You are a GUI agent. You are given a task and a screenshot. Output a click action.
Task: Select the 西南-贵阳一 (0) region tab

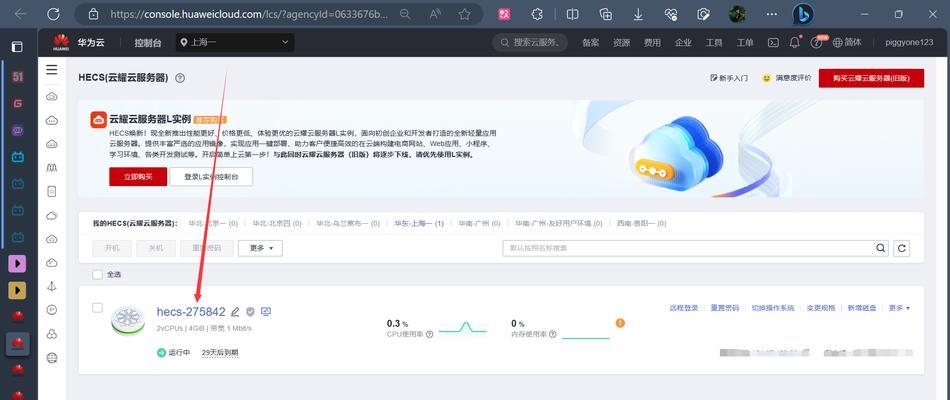click(642, 223)
